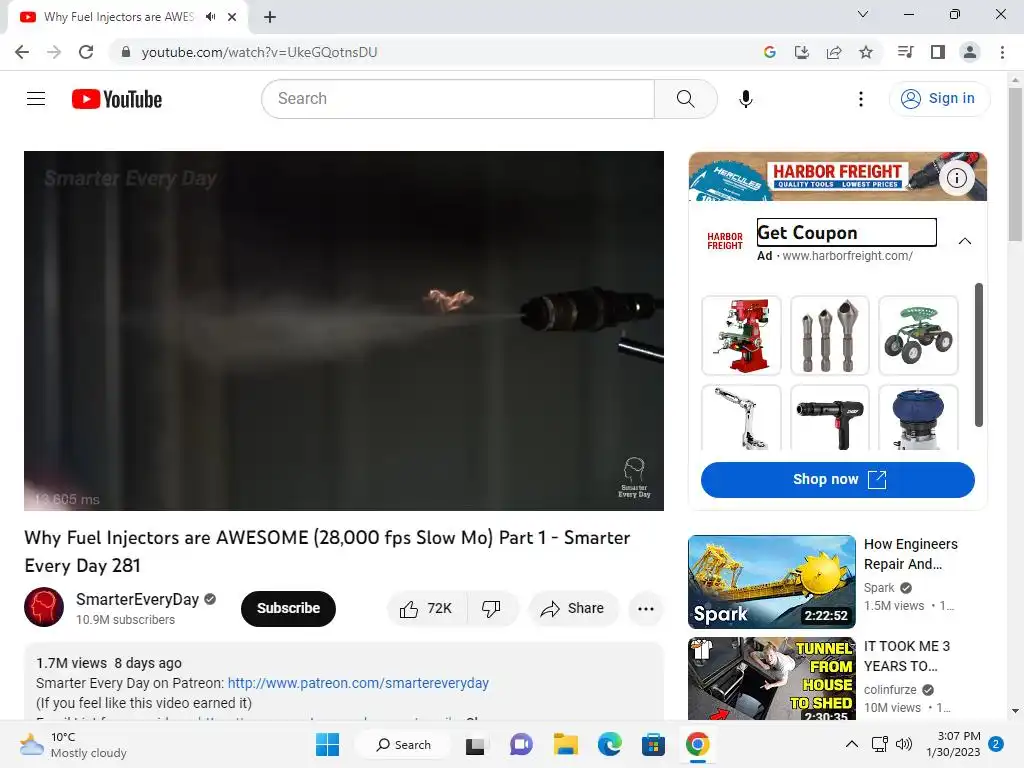Click the Shop now button
The height and width of the screenshot is (768, 1024).
pos(837,479)
